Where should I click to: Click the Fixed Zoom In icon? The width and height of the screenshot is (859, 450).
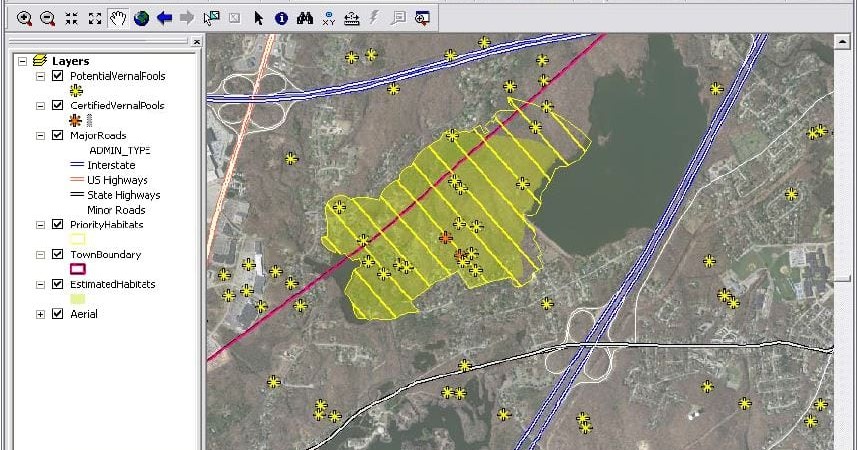[x=71, y=18]
